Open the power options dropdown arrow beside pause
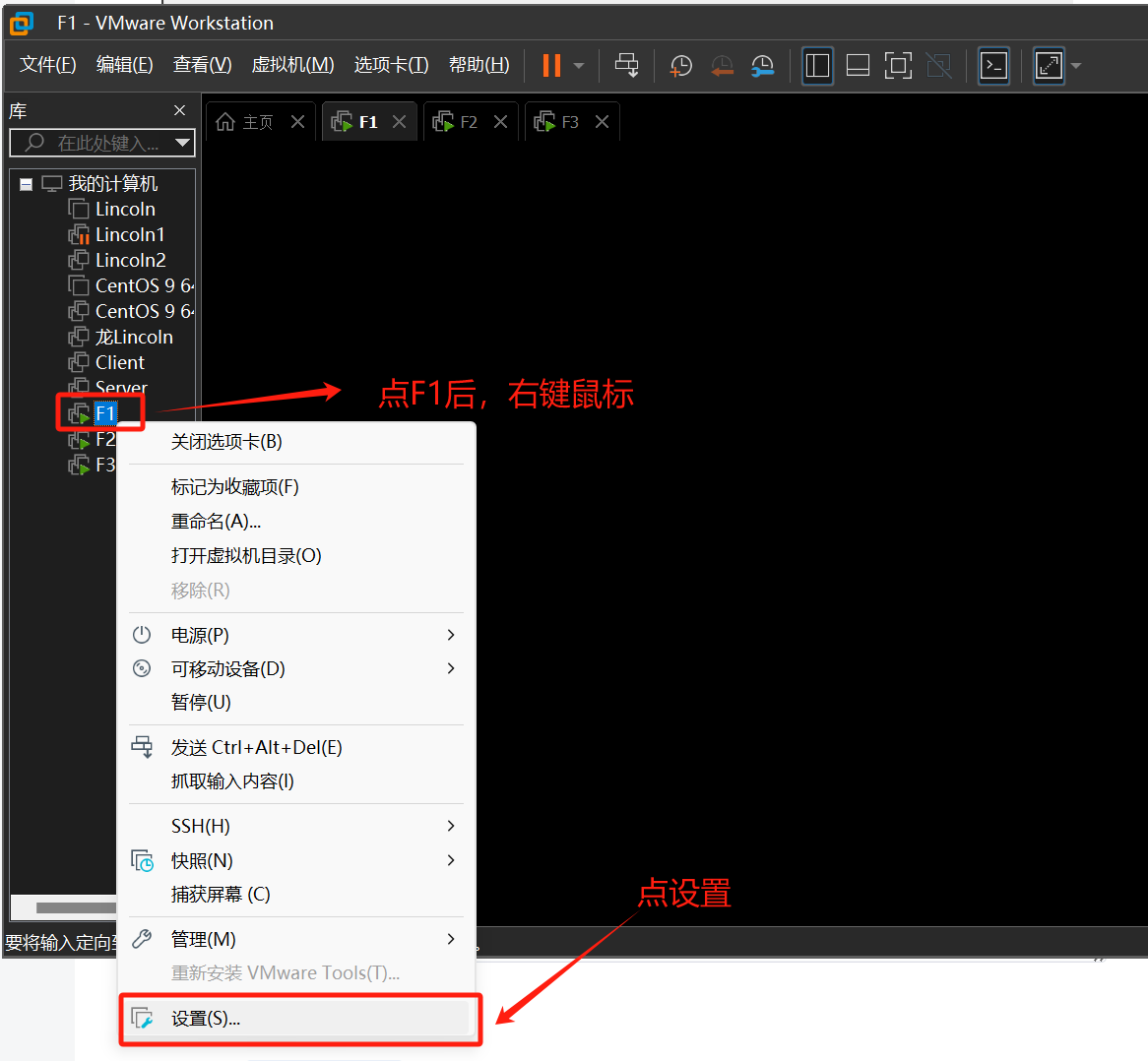 coord(579,66)
